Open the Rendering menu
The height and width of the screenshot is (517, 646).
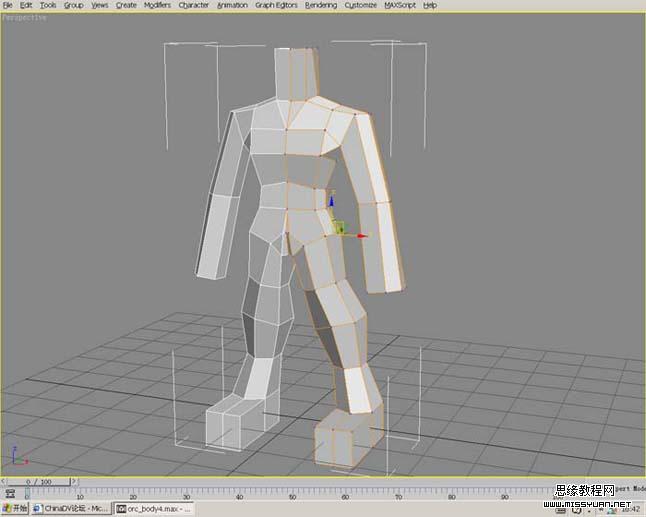point(321,5)
